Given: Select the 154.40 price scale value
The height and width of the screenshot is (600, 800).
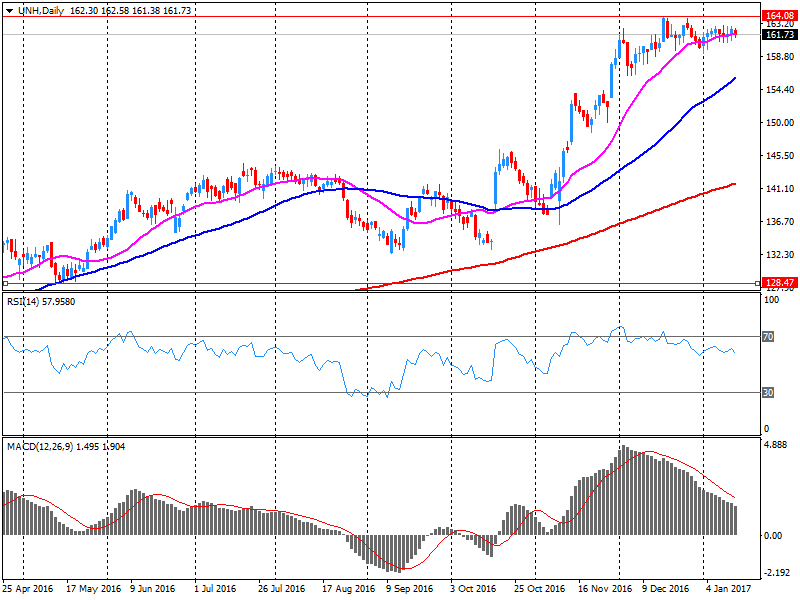Looking at the screenshot, I should (780, 90).
